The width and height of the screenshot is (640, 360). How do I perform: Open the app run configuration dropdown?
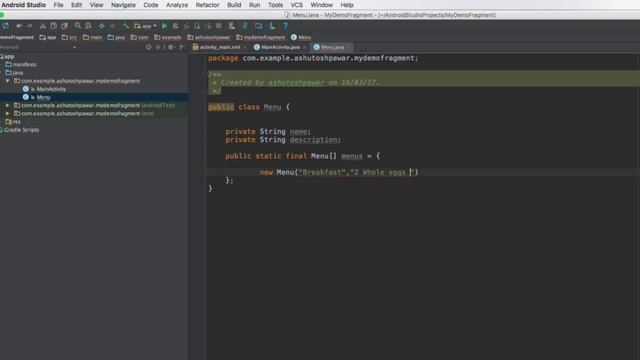pyautogui.click(x=146, y=26)
